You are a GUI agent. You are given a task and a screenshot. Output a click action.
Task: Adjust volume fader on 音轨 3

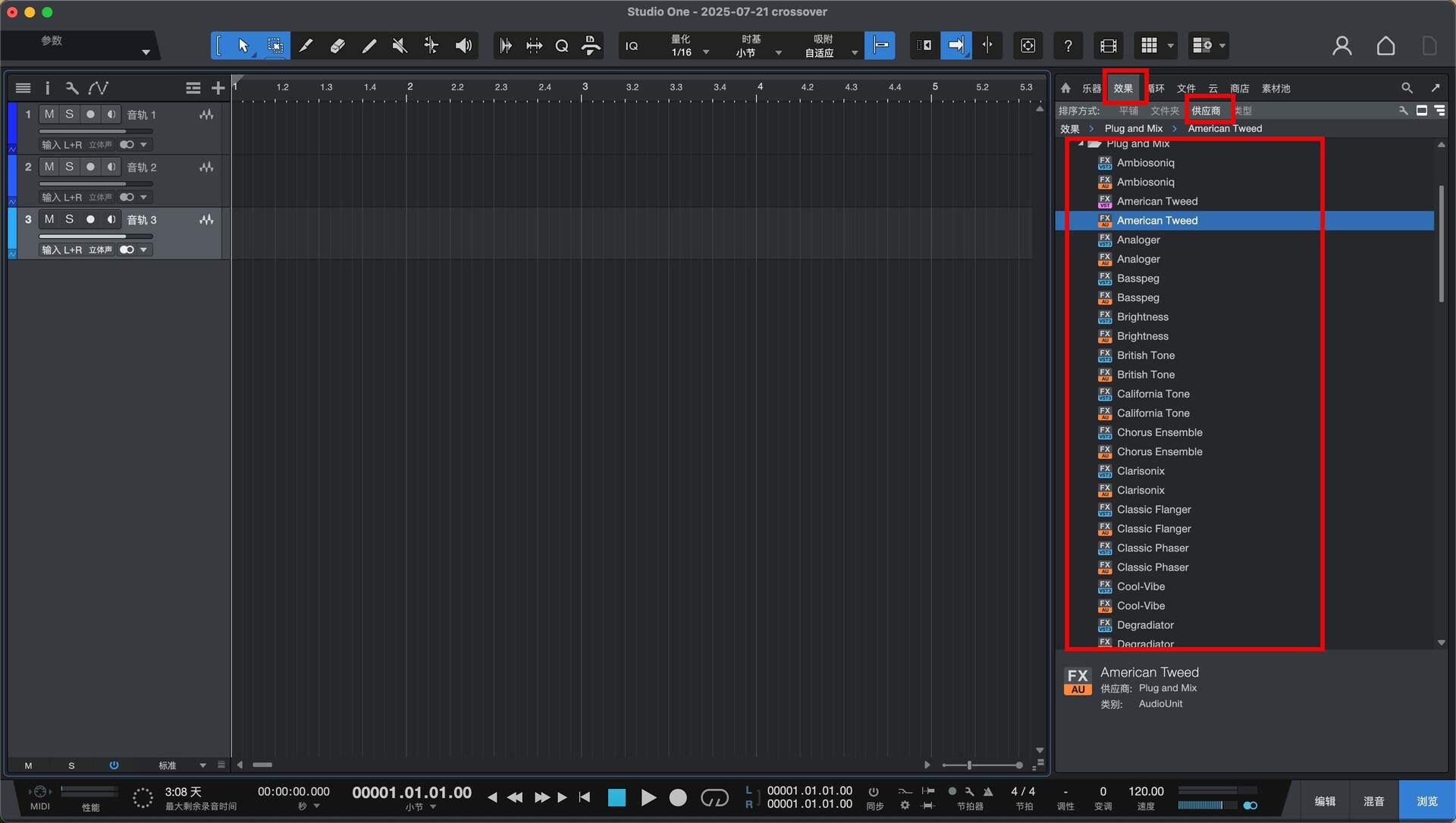tap(96, 236)
